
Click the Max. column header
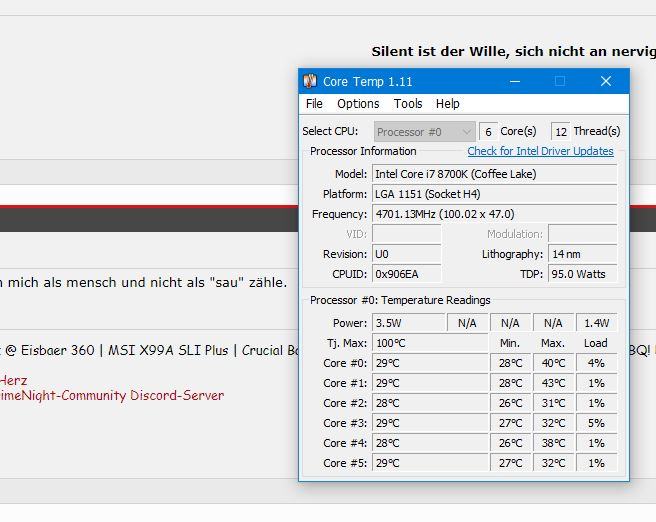coord(553,343)
